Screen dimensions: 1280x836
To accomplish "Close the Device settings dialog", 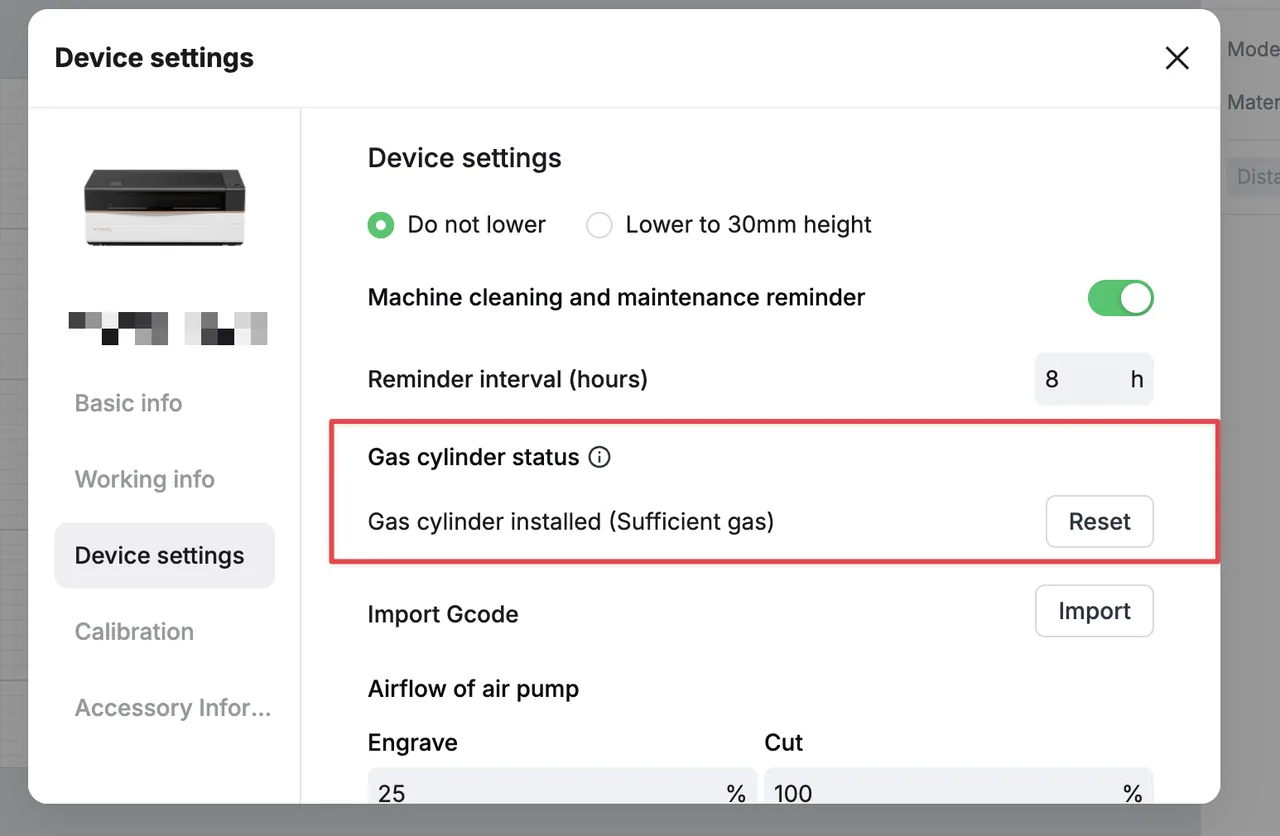I will 1177,58.
